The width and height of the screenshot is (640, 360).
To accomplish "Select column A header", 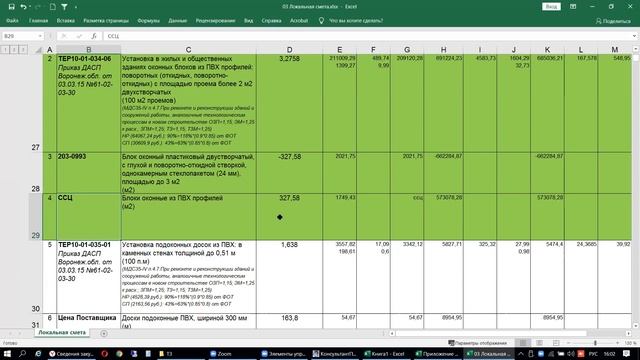I will click(x=49, y=50).
